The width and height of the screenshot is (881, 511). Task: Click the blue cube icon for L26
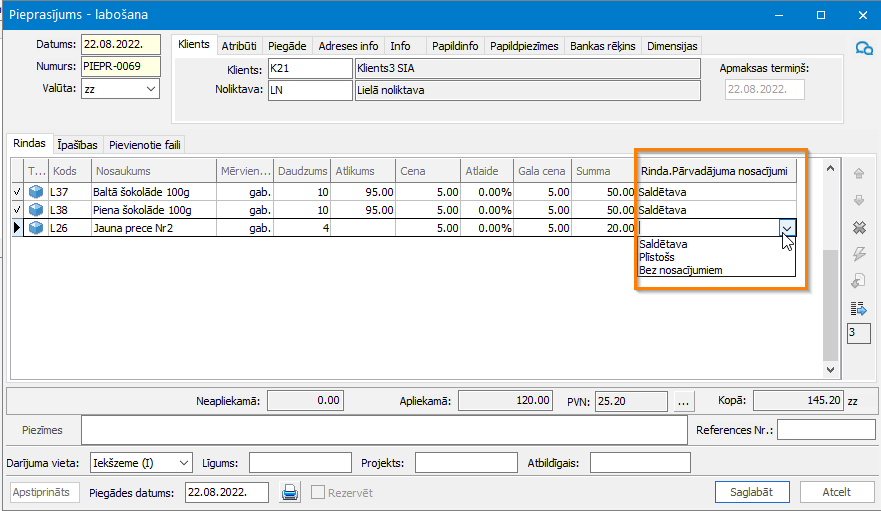pyautogui.click(x=36, y=228)
